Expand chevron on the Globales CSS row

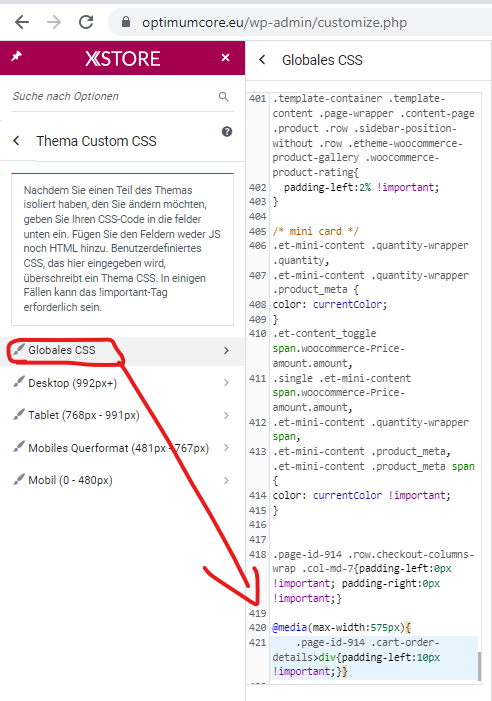tap(227, 350)
